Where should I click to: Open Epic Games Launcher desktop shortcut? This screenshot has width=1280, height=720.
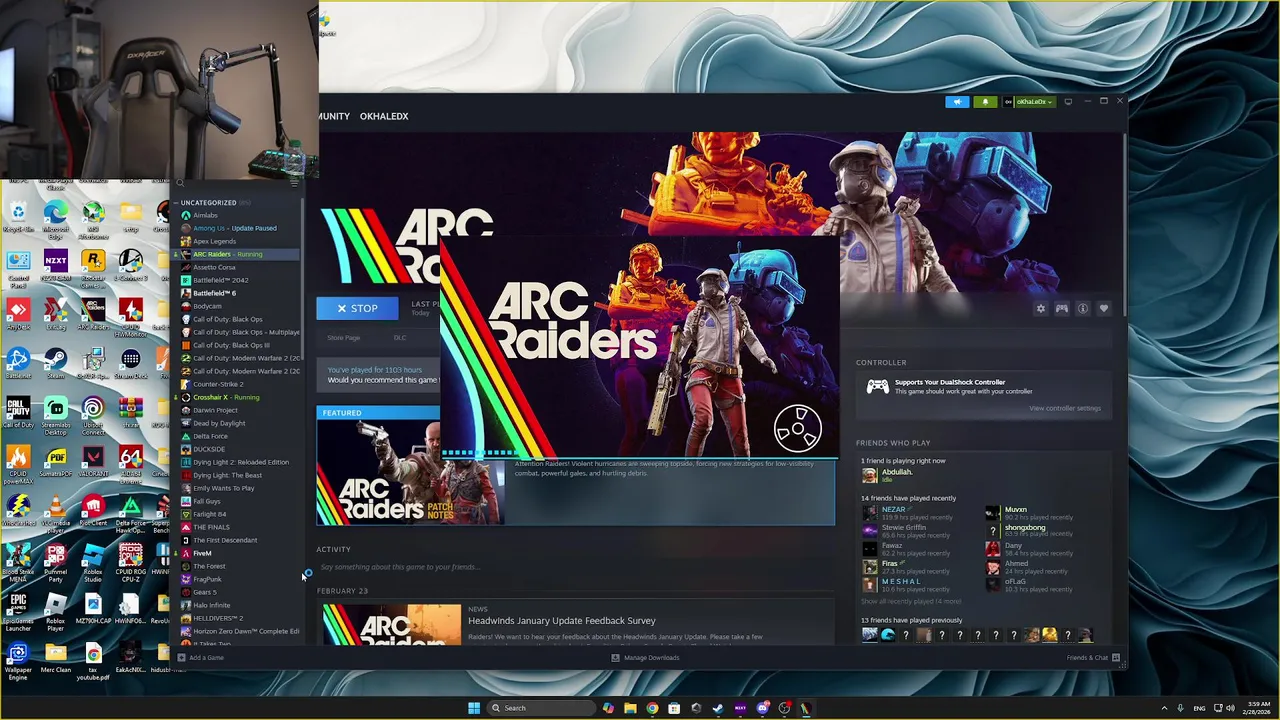(18, 613)
